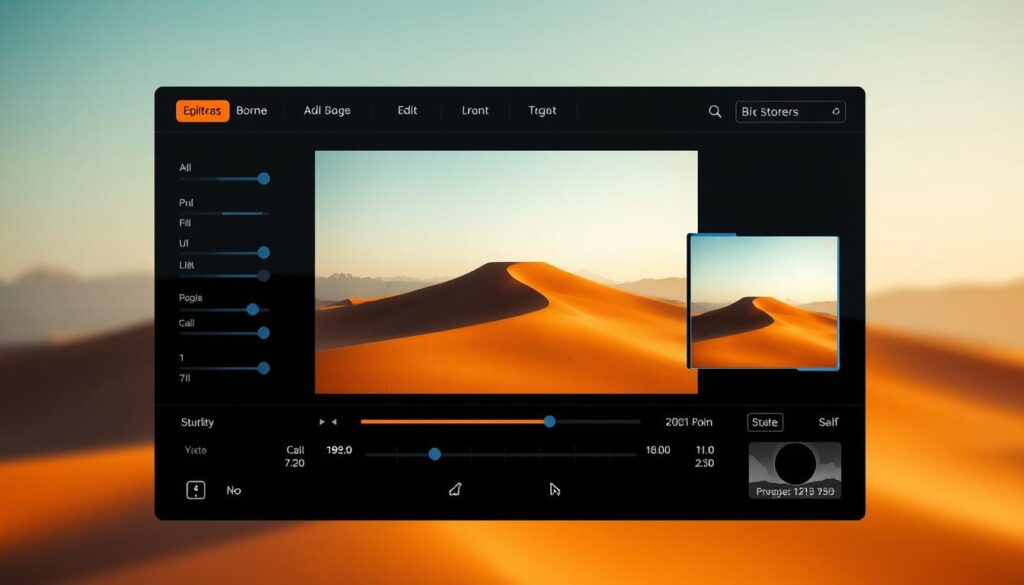Focus the Bic Storers input field
This screenshot has width=1024, height=585.
pos(790,112)
